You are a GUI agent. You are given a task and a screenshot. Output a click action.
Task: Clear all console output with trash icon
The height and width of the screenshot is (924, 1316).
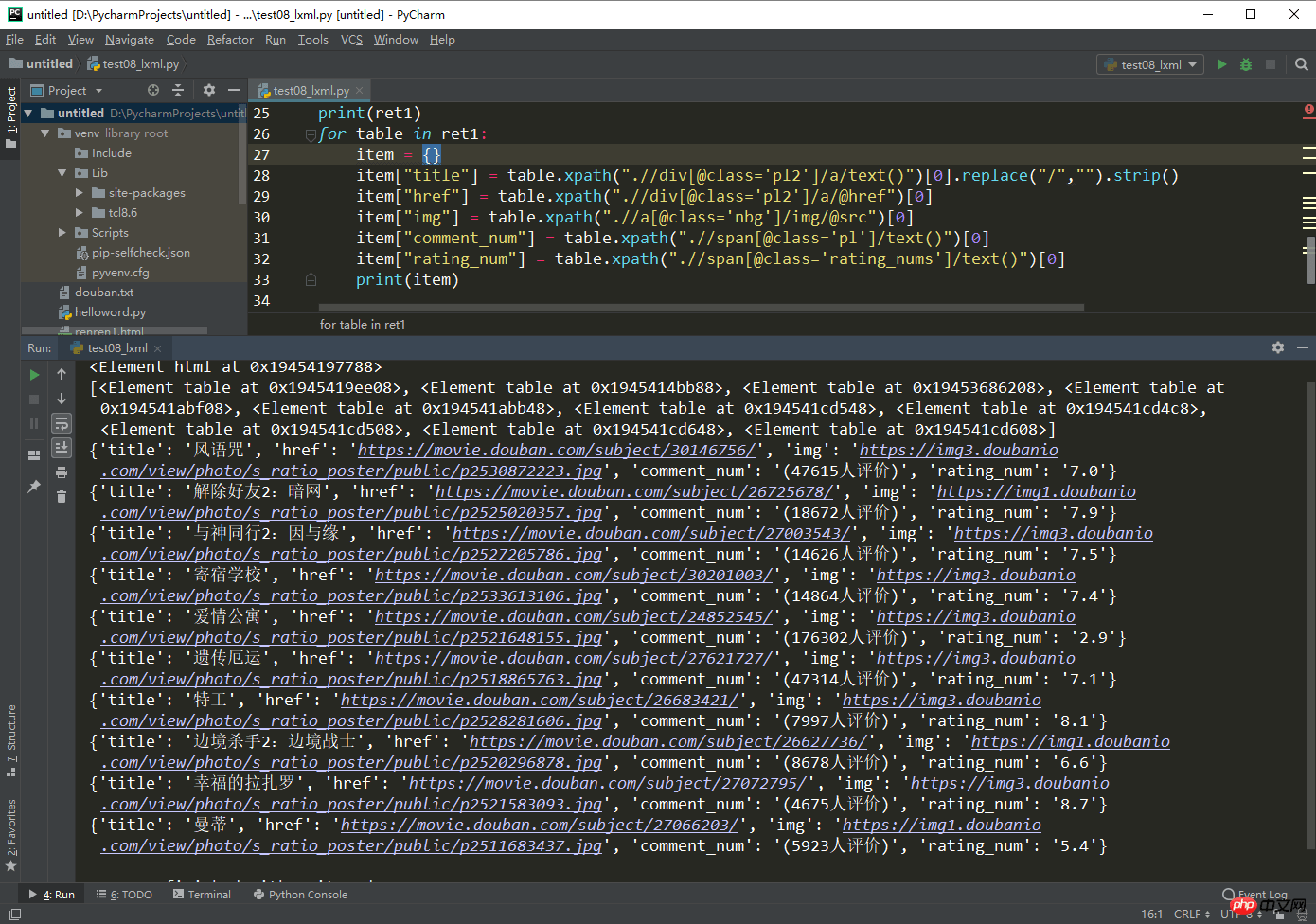(62, 496)
